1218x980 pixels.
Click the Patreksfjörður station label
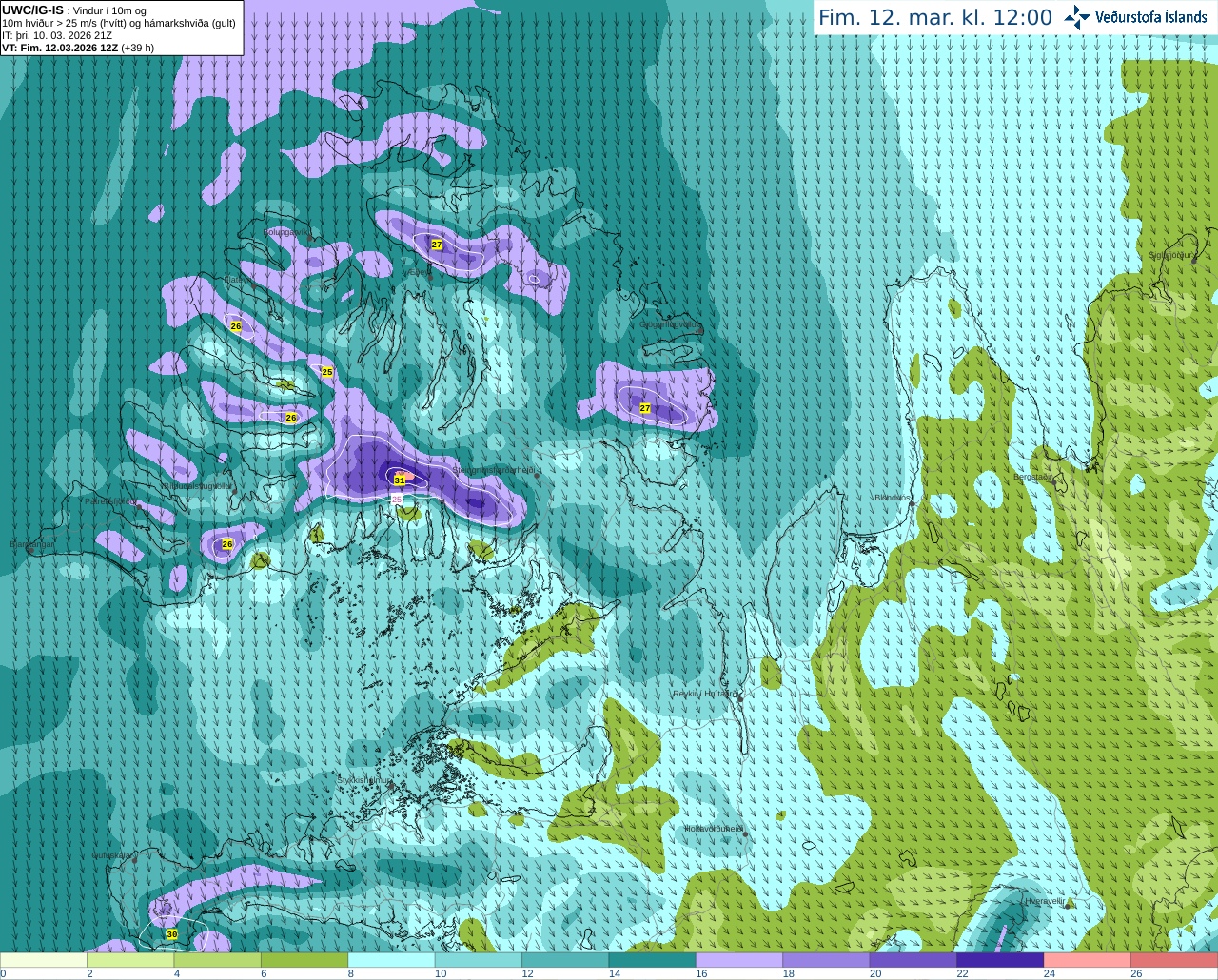pos(111,500)
